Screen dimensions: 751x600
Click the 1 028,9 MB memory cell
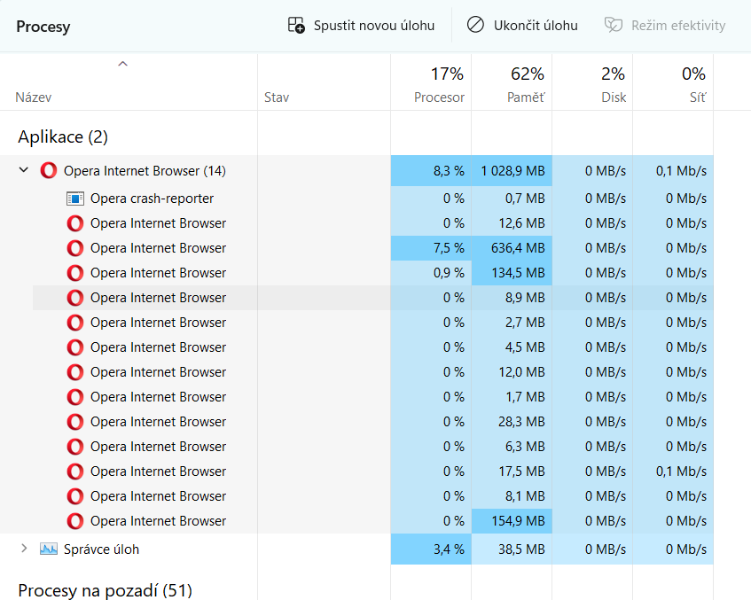[512, 170]
